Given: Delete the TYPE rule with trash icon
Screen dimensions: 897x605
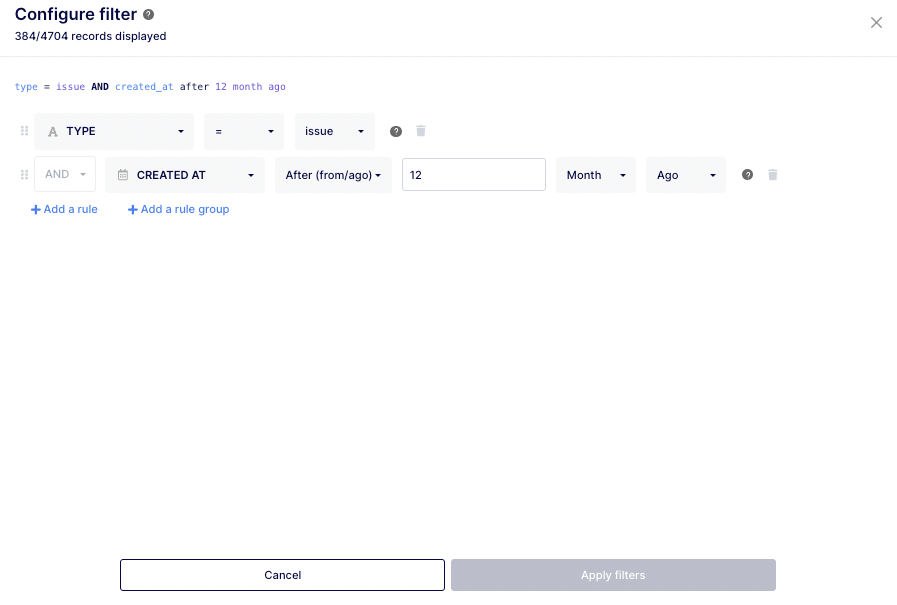Looking at the screenshot, I should 421,131.
